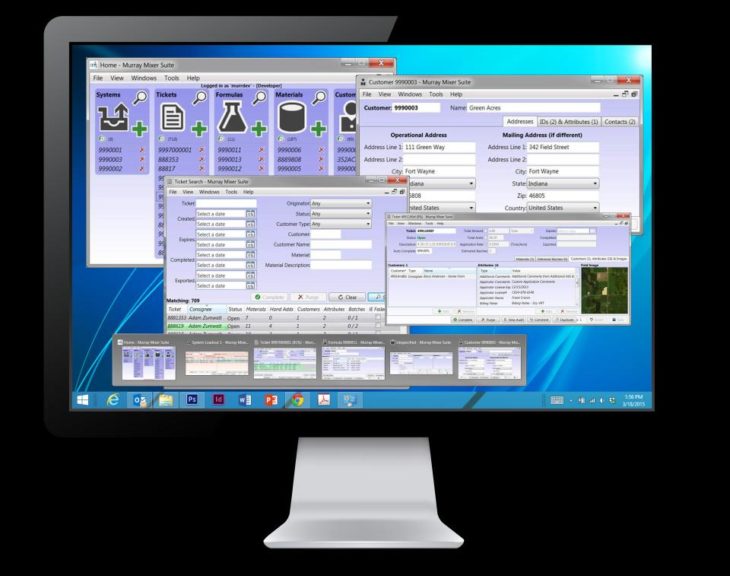Screen dimensions: 730x576
Task: Launch Photoshop from the taskbar
Action: [x=192, y=400]
